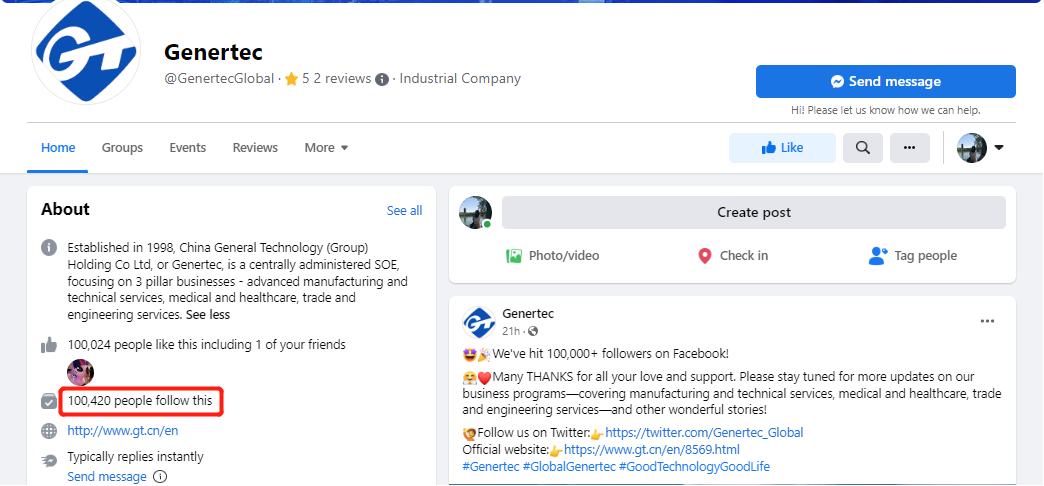
Task: Choose Tag people option
Action: 913,256
